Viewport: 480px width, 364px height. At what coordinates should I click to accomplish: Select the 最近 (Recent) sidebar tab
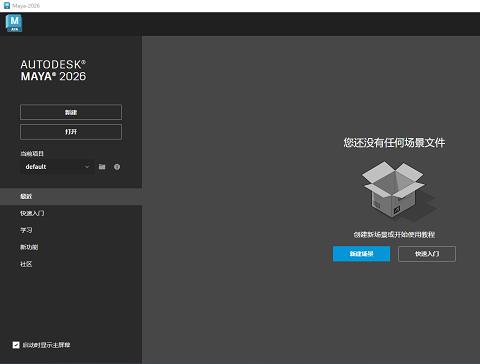71,196
